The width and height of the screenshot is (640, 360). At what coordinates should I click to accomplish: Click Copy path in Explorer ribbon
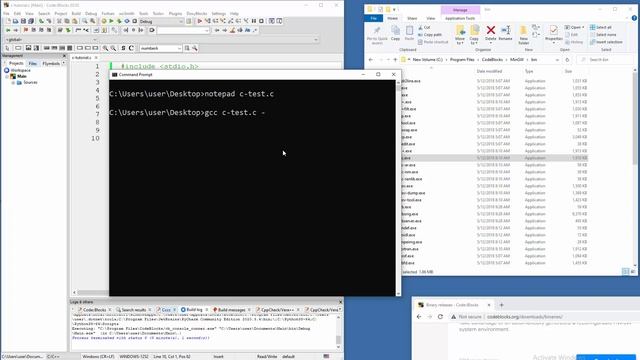click(x=430, y=35)
